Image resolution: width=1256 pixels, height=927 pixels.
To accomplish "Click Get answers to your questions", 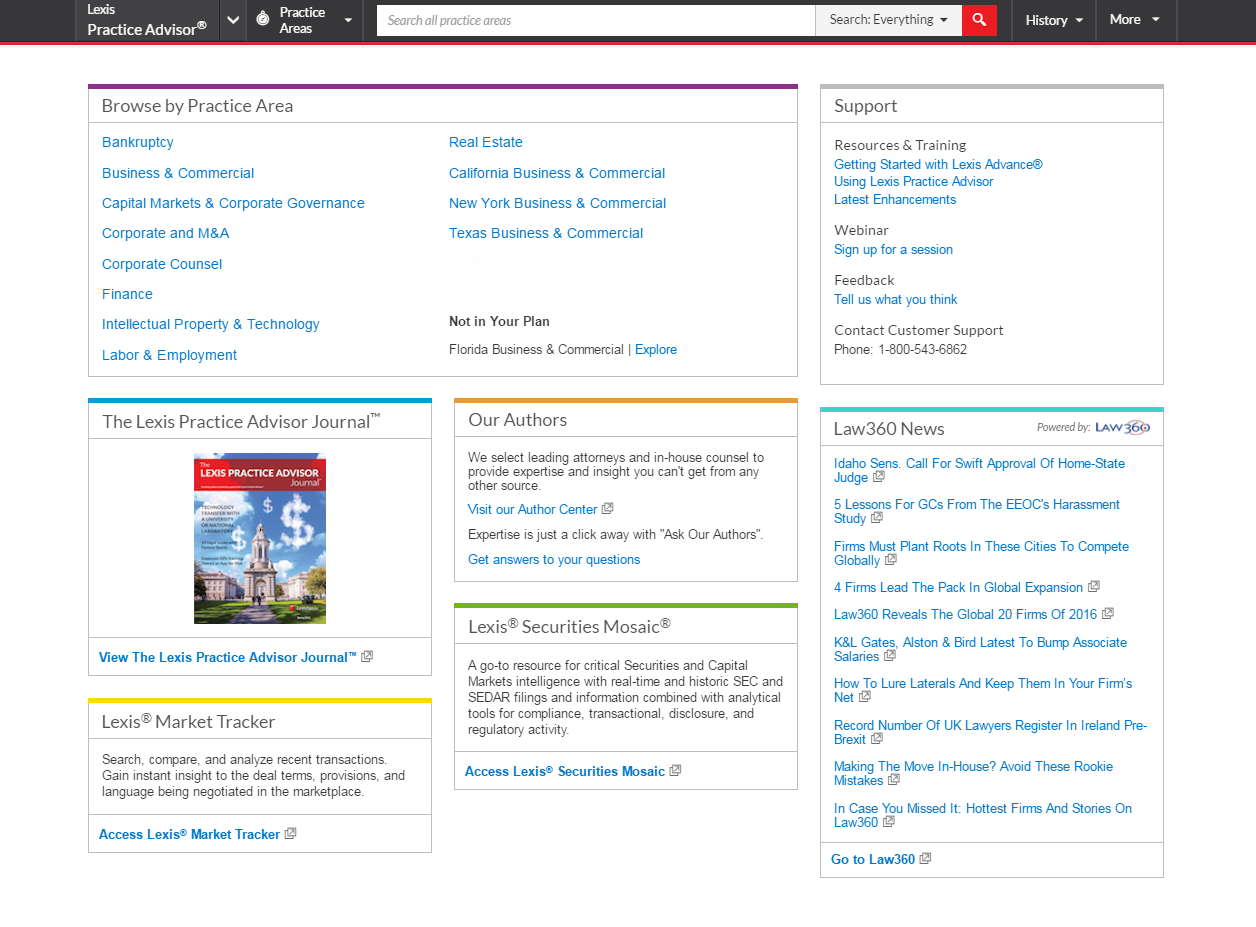I will coord(554,559).
